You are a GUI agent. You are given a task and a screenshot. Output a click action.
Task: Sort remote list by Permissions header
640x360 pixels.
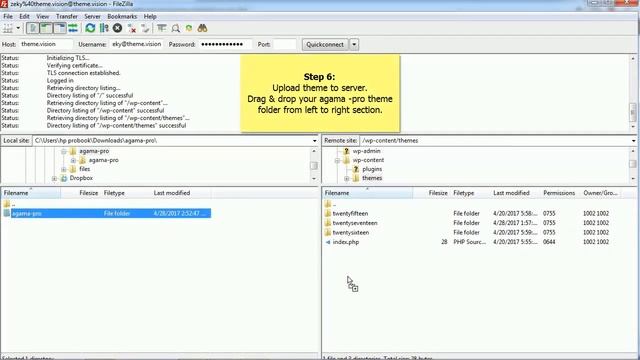[559, 193]
